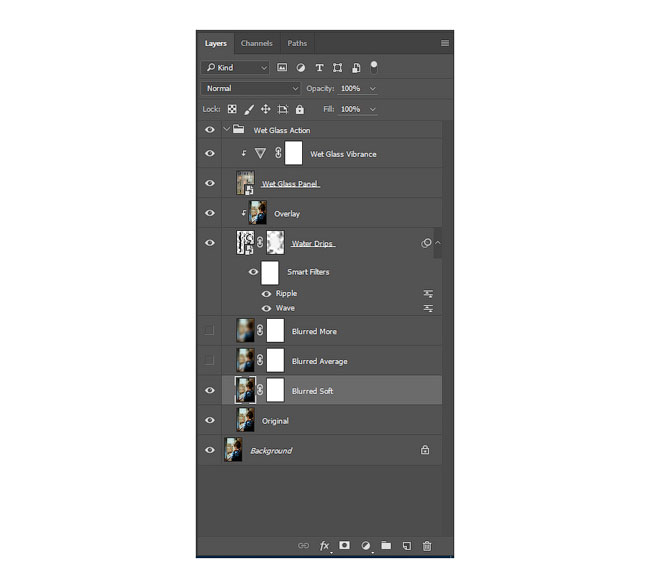Open the Normal blend mode dropdown
This screenshot has height=588, width=650.
point(250,88)
